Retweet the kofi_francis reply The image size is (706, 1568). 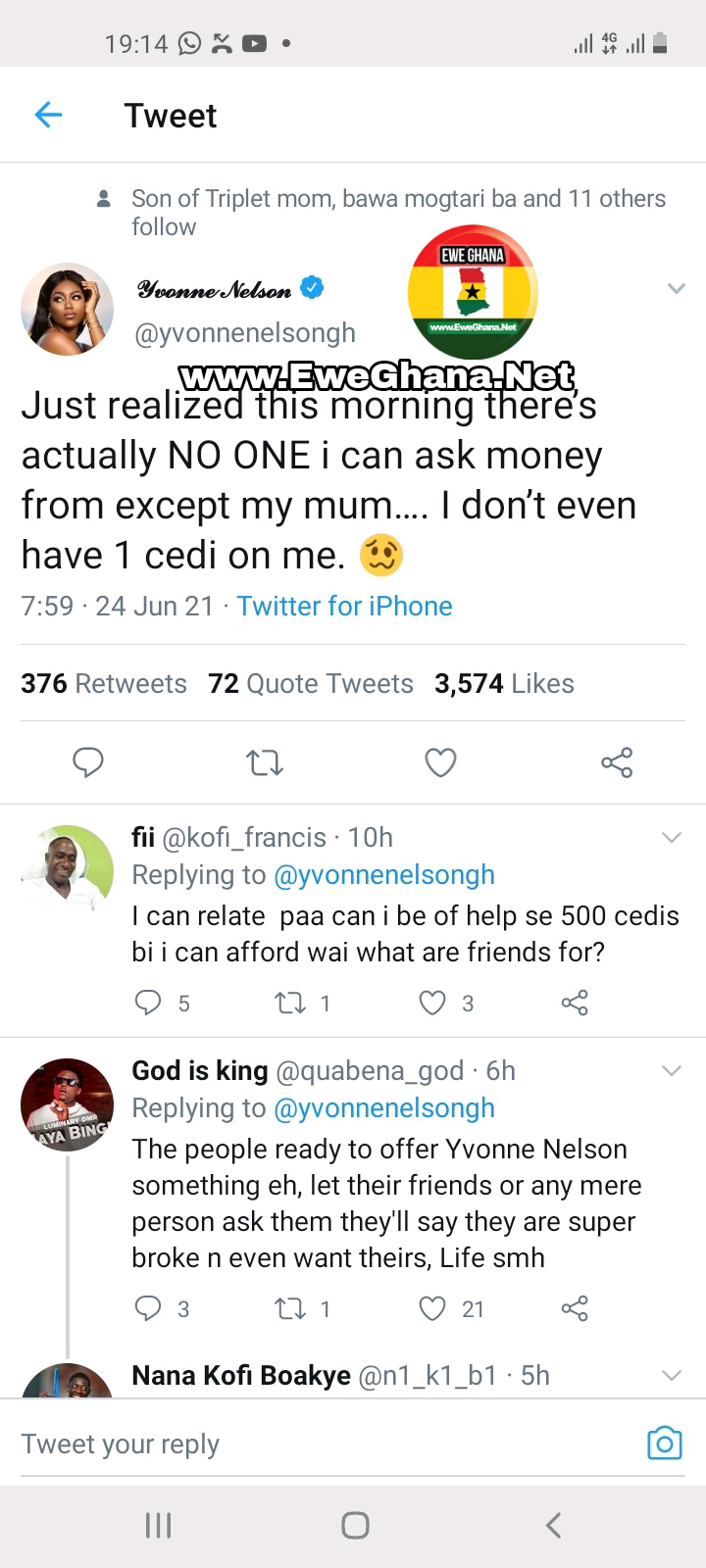(290, 1003)
